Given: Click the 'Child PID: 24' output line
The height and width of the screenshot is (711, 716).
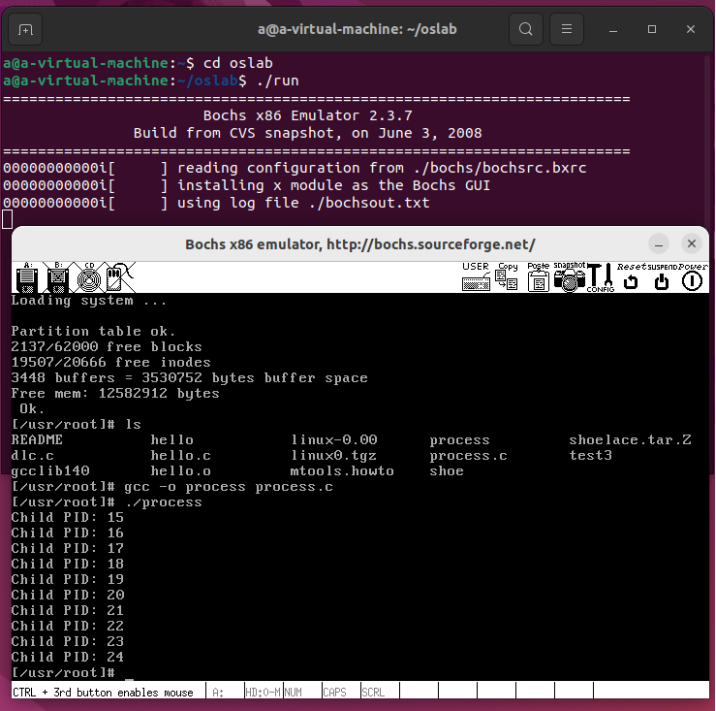Looking at the screenshot, I should [x=68, y=657].
